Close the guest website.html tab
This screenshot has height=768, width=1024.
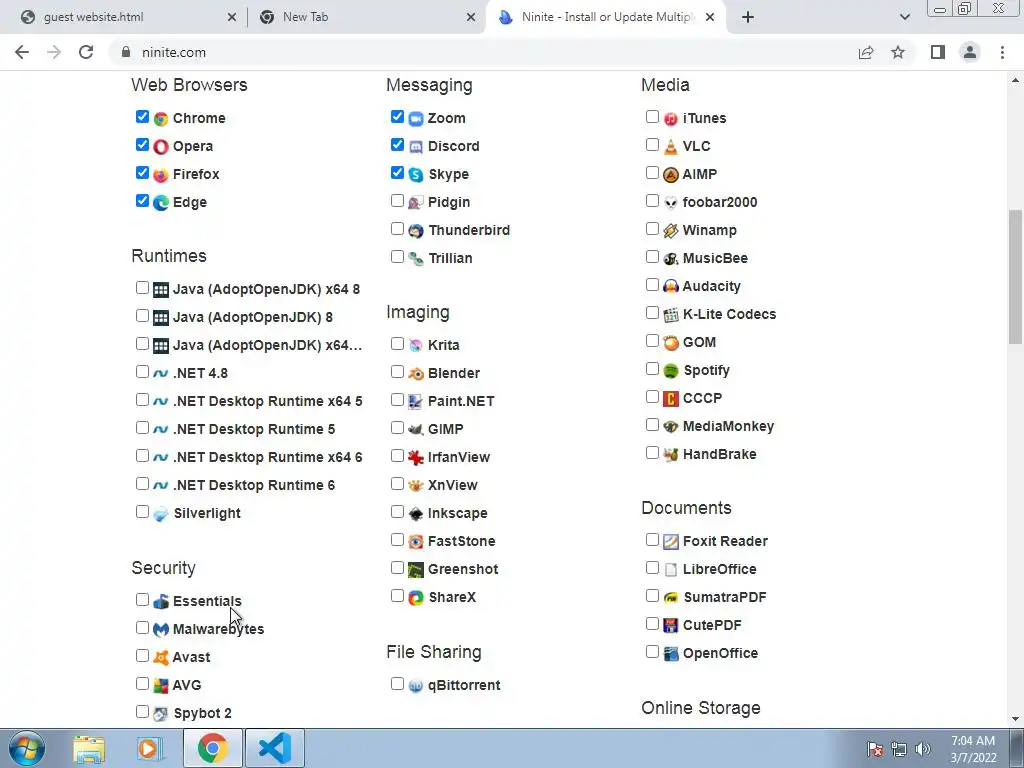click(232, 18)
